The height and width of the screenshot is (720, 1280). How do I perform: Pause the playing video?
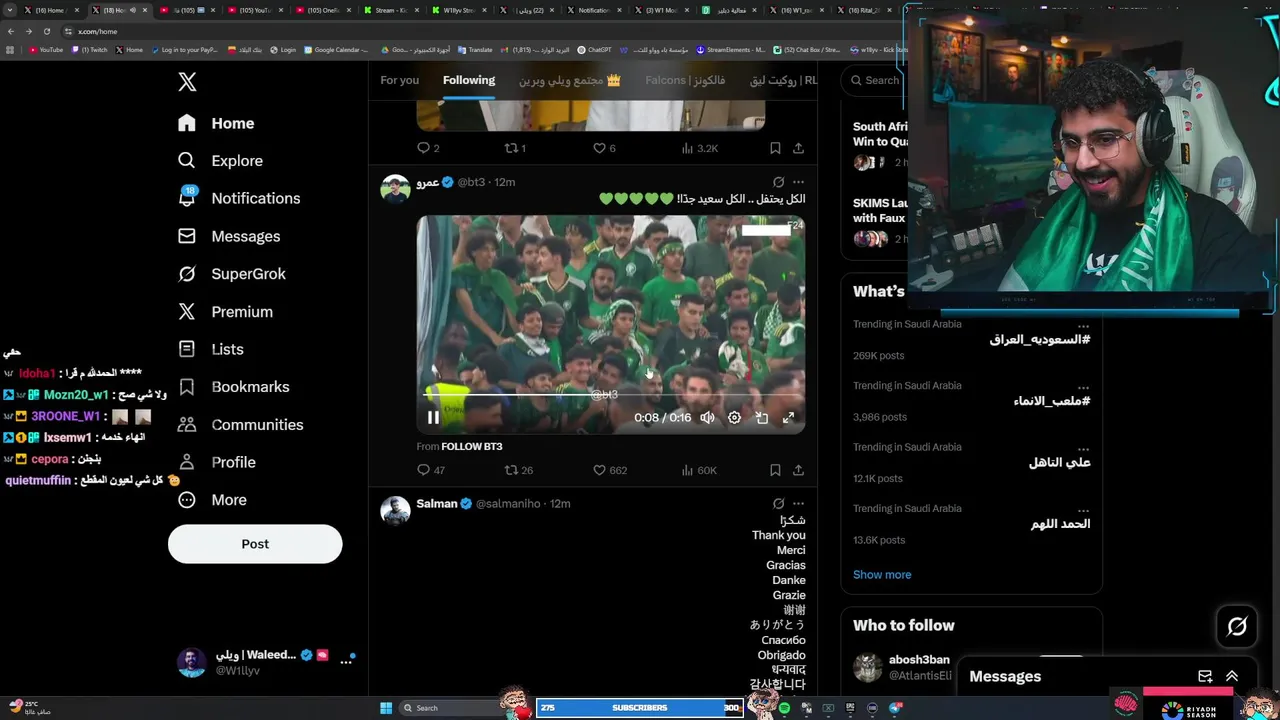coord(433,418)
